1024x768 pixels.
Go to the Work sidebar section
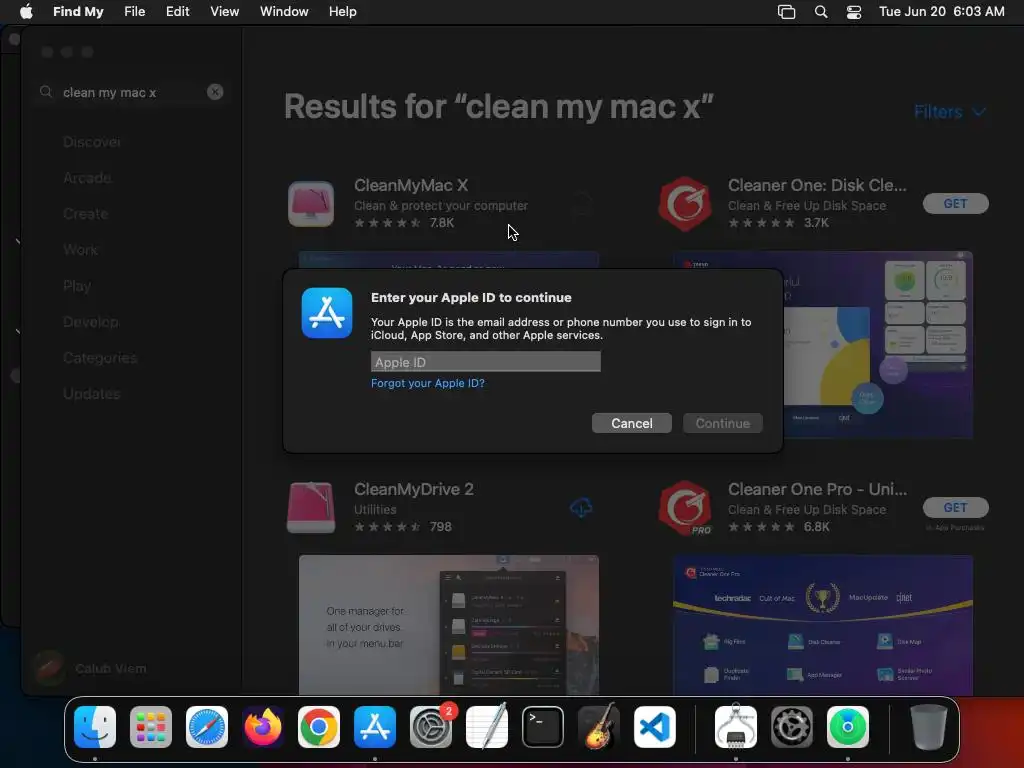click(80, 249)
